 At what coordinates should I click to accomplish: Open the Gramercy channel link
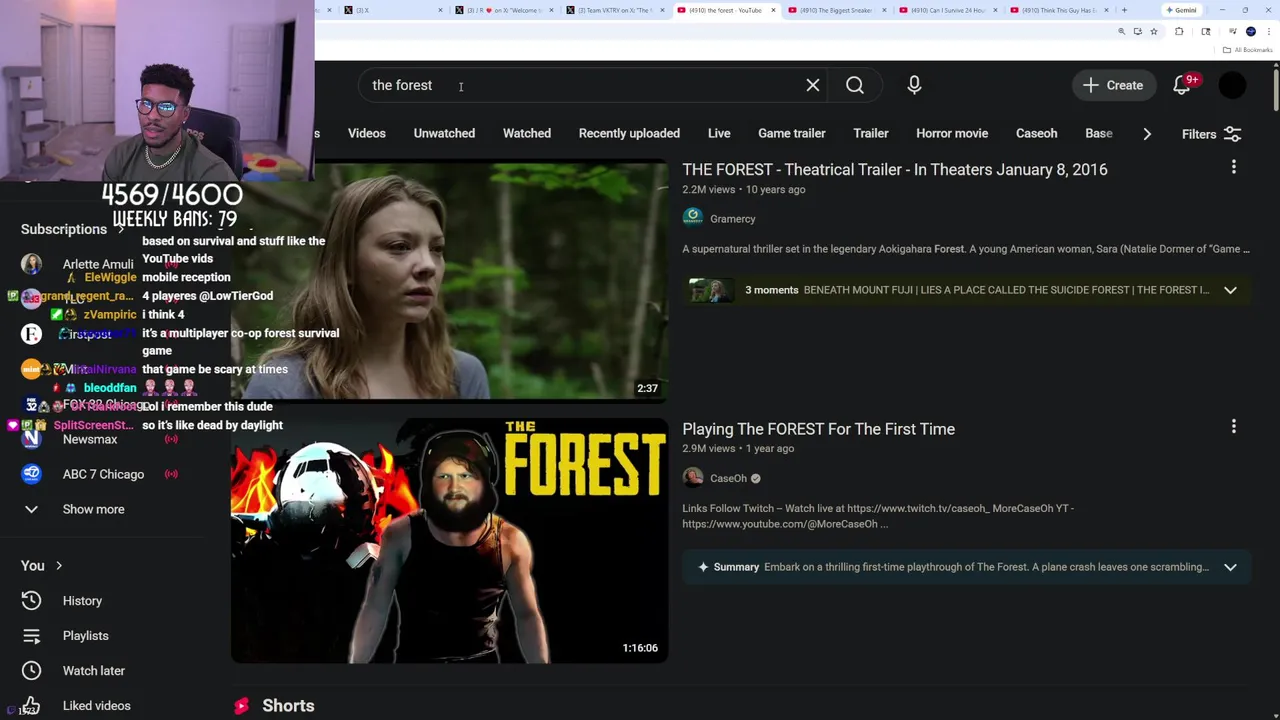733,219
